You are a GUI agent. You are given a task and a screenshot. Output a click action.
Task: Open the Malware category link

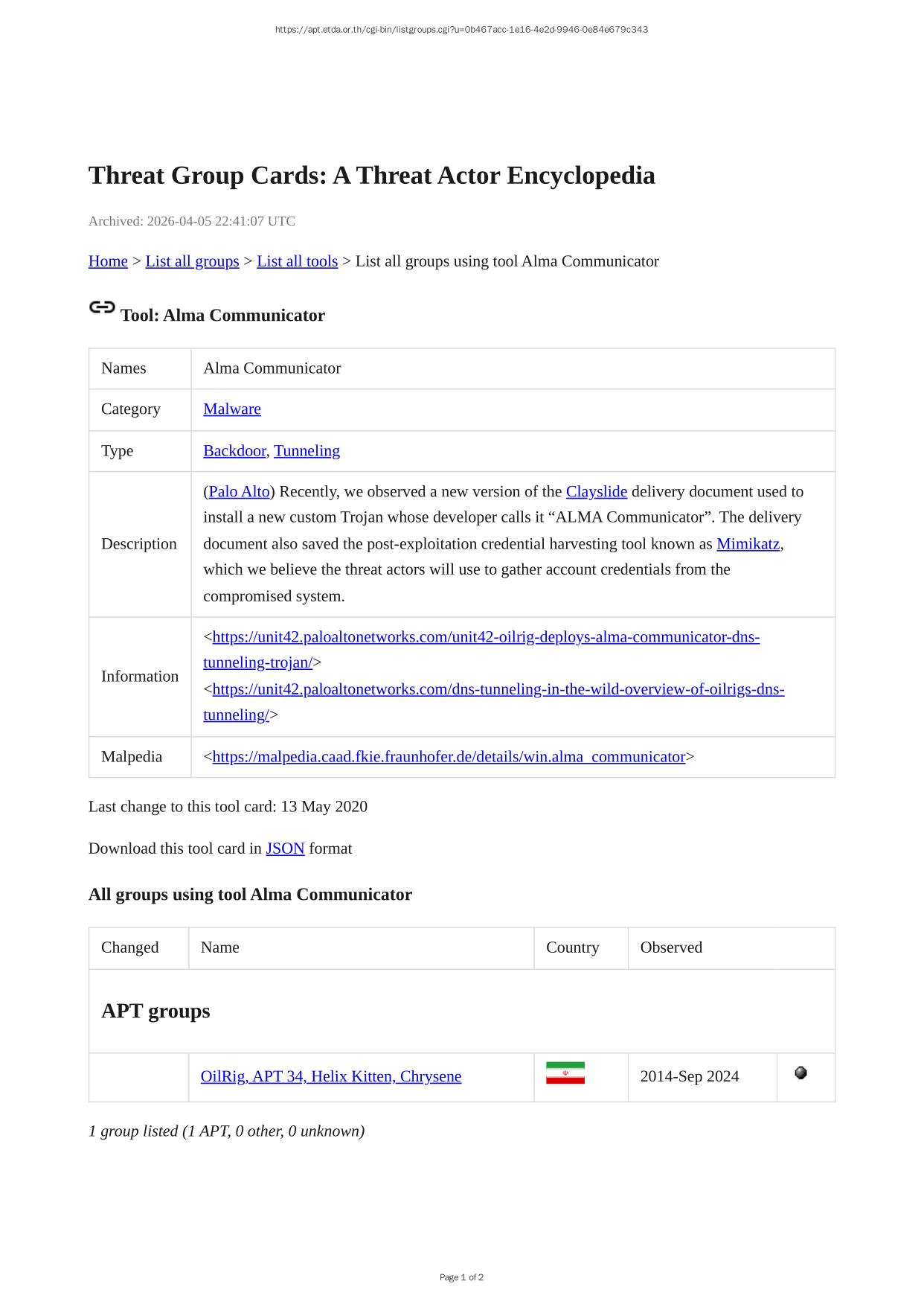click(x=232, y=409)
